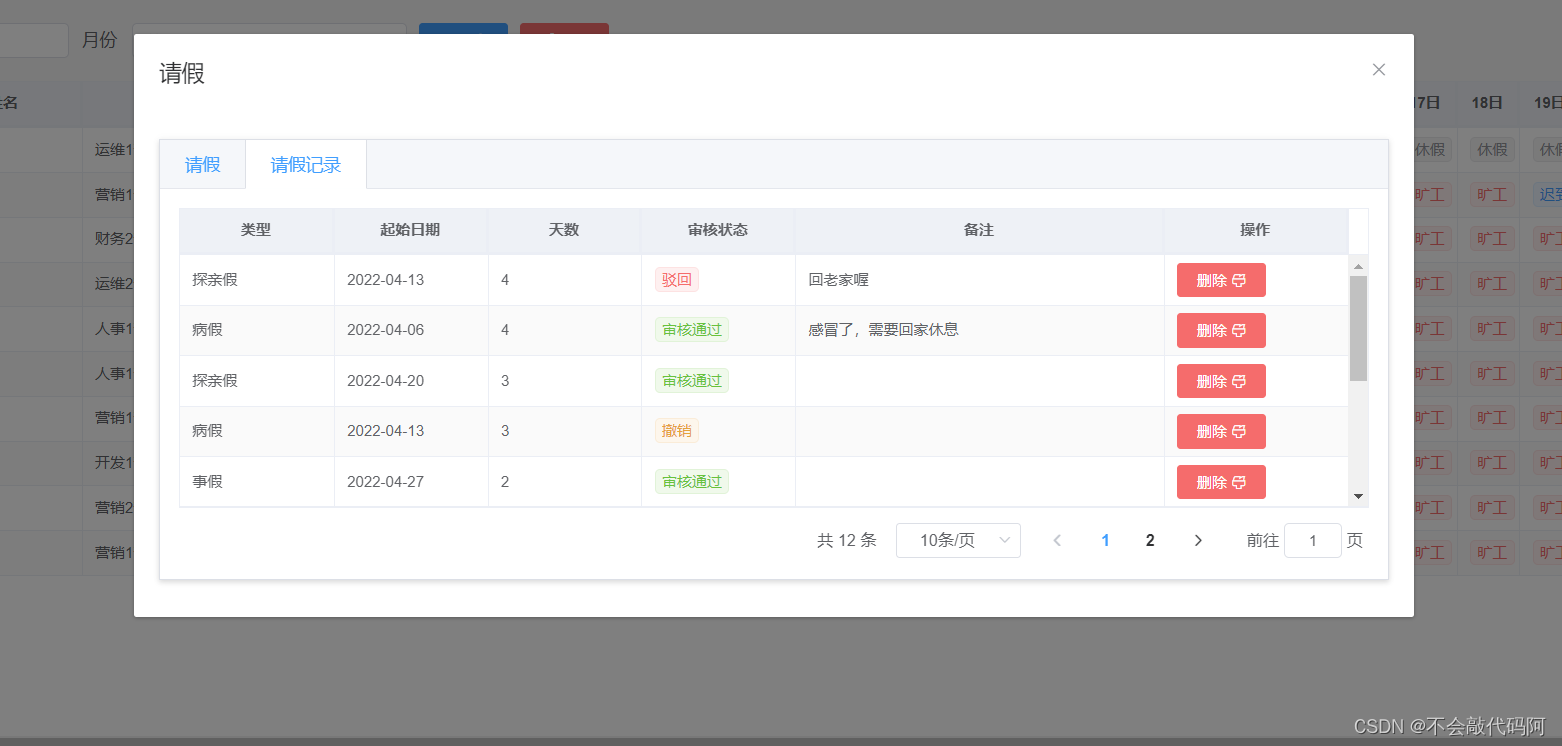1562x746 pixels.
Task: Jump to page 2 in pagination
Action: 1150,540
